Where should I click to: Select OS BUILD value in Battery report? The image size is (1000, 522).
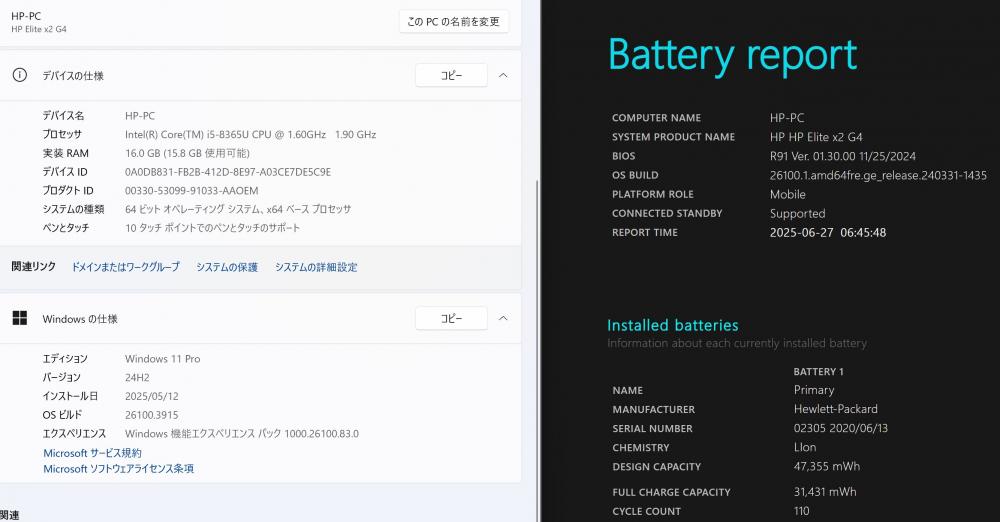pyautogui.click(x=878, y=175)
